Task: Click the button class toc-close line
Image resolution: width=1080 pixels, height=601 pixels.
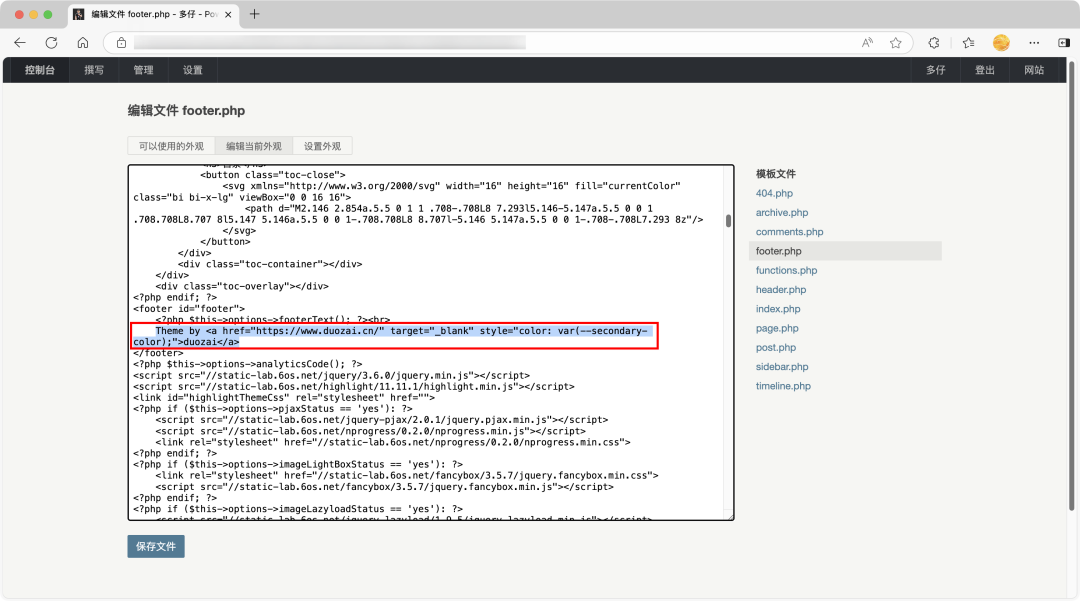Action: click(273, 175)
